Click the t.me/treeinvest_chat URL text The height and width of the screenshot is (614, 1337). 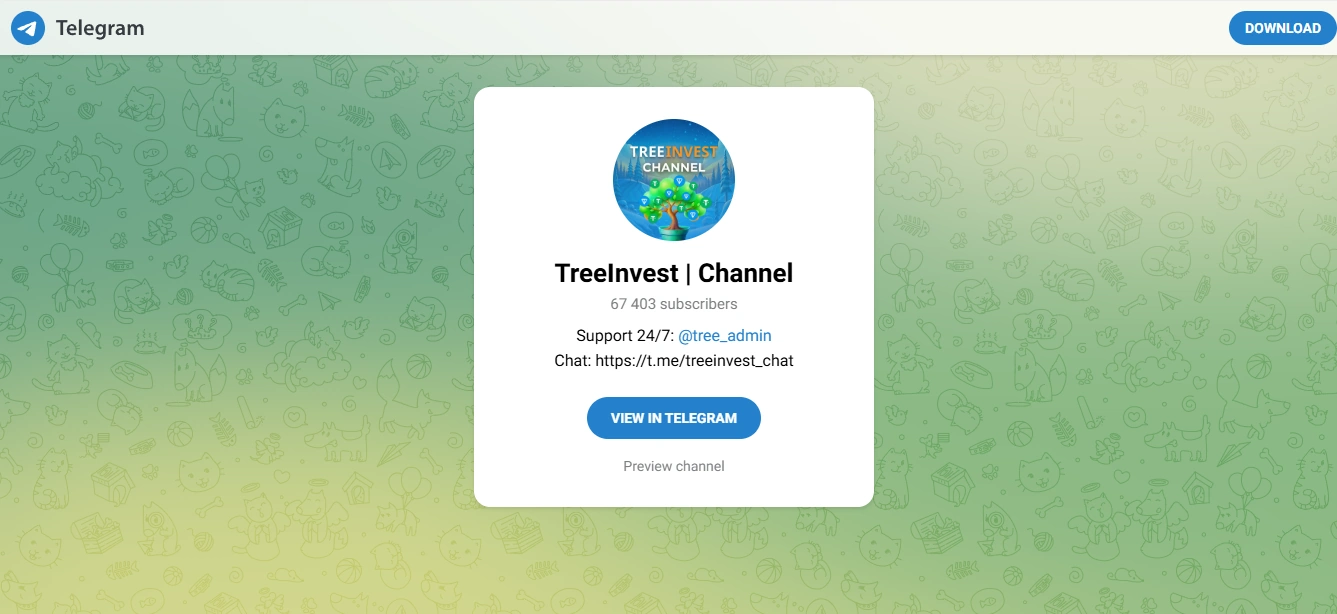point(695,360)
